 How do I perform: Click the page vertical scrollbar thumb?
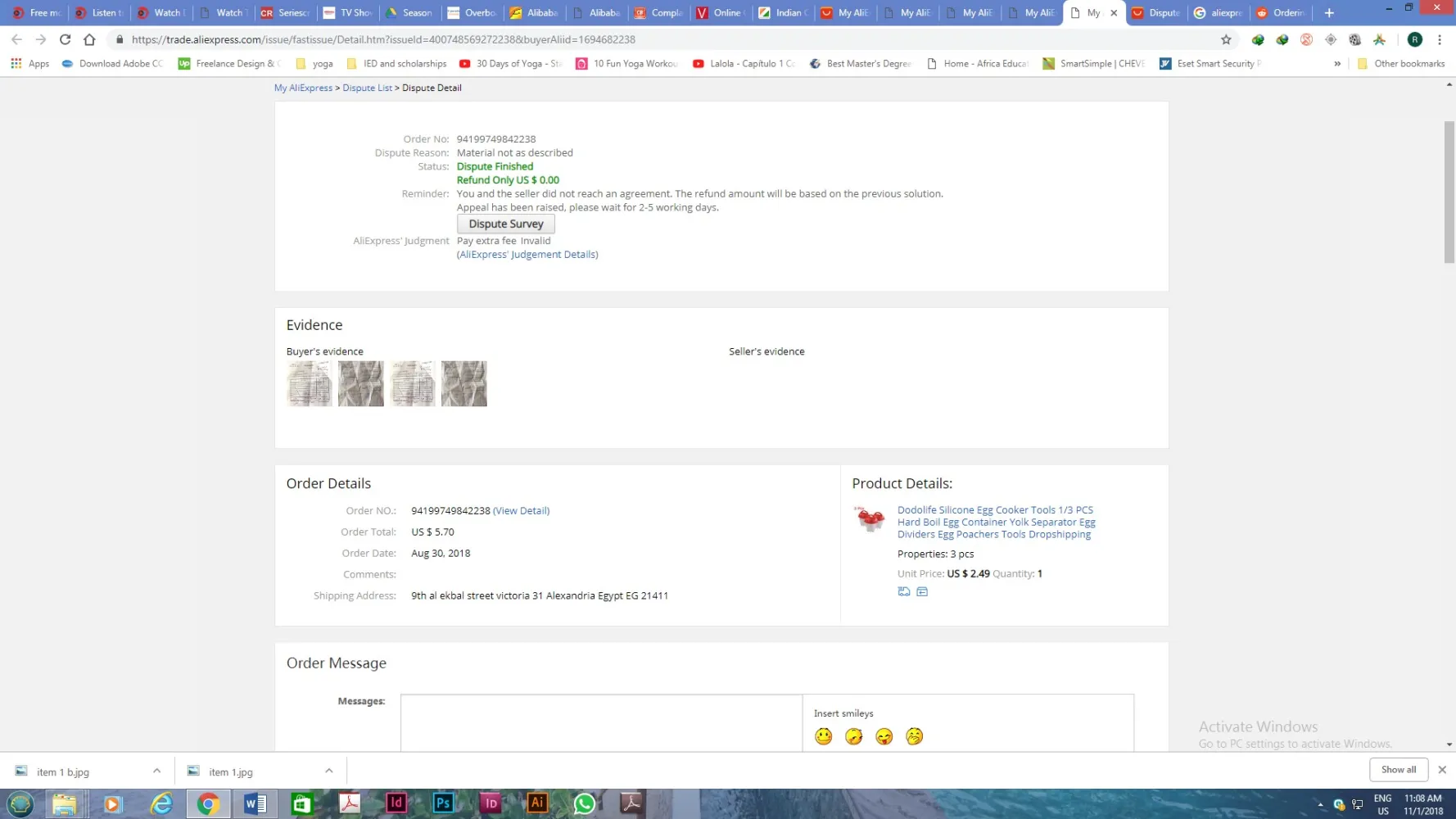click(1449, 192)
